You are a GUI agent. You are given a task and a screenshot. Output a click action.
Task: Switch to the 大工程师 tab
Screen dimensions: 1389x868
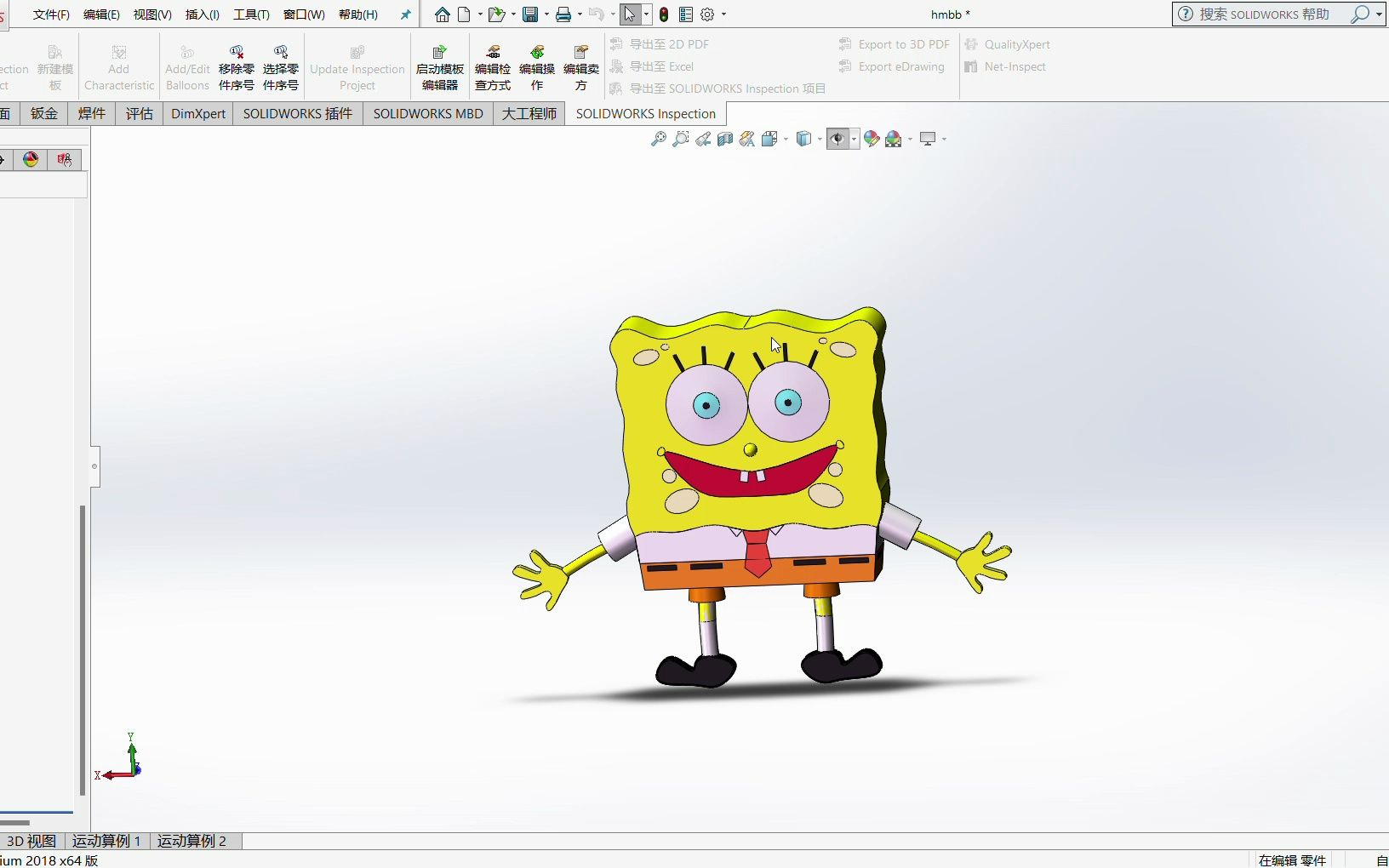click(529, 114)
